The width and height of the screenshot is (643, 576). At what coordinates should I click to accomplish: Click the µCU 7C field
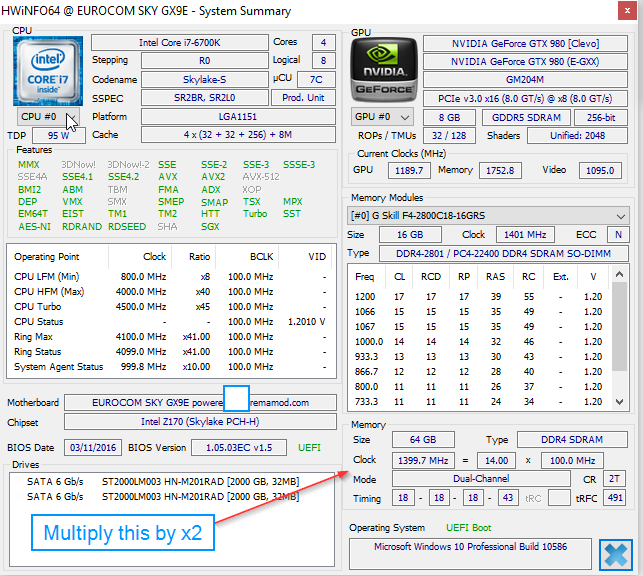[x=316, y=80]
